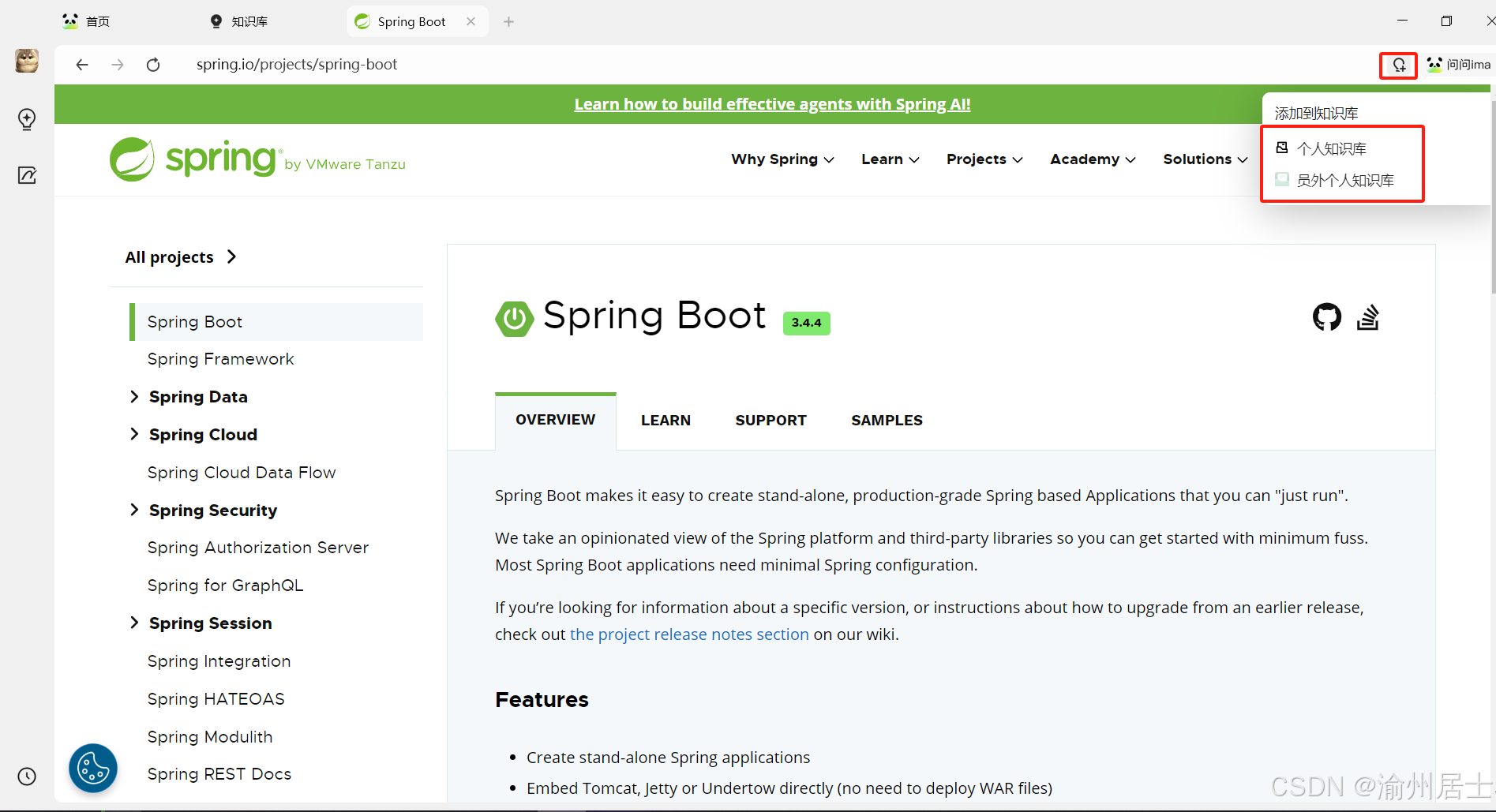Screen dimensions: 1496x812
Task: Expand the Spring Data group chevron
Action: (134, 397)
